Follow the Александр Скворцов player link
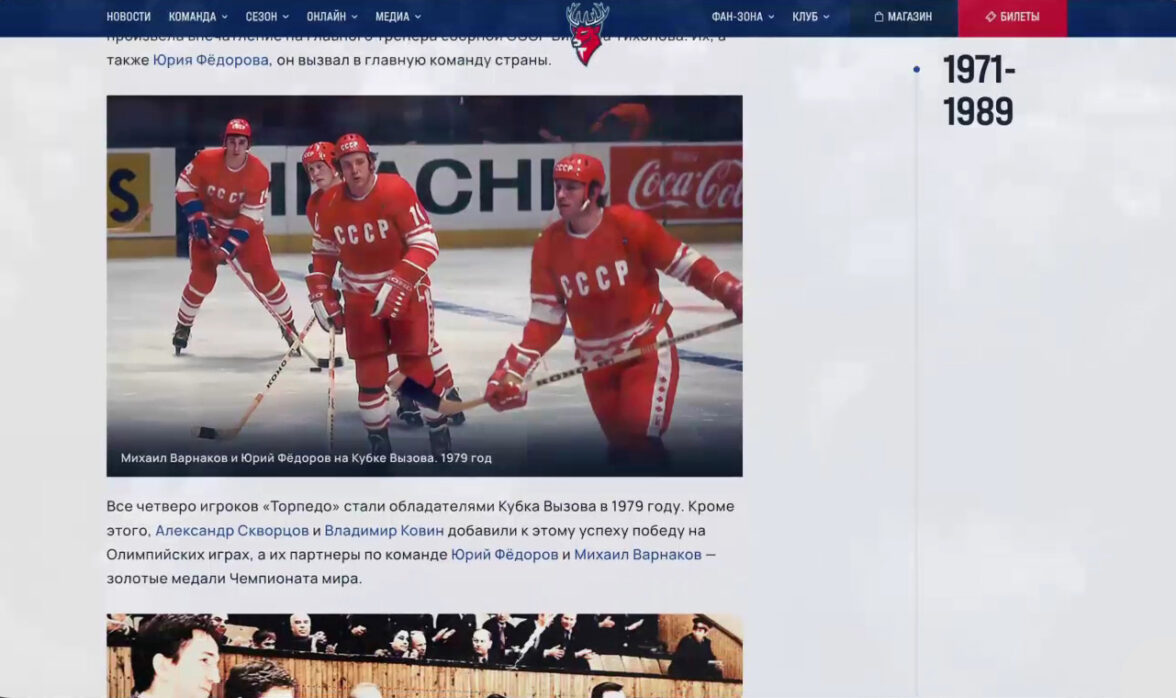 click(232, 530)
